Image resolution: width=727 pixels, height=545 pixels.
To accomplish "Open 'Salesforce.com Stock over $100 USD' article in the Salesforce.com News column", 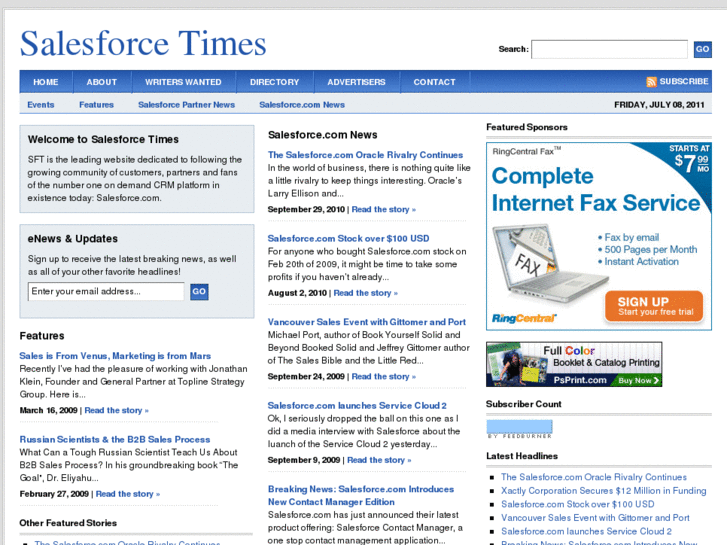I will click(348, 238).
